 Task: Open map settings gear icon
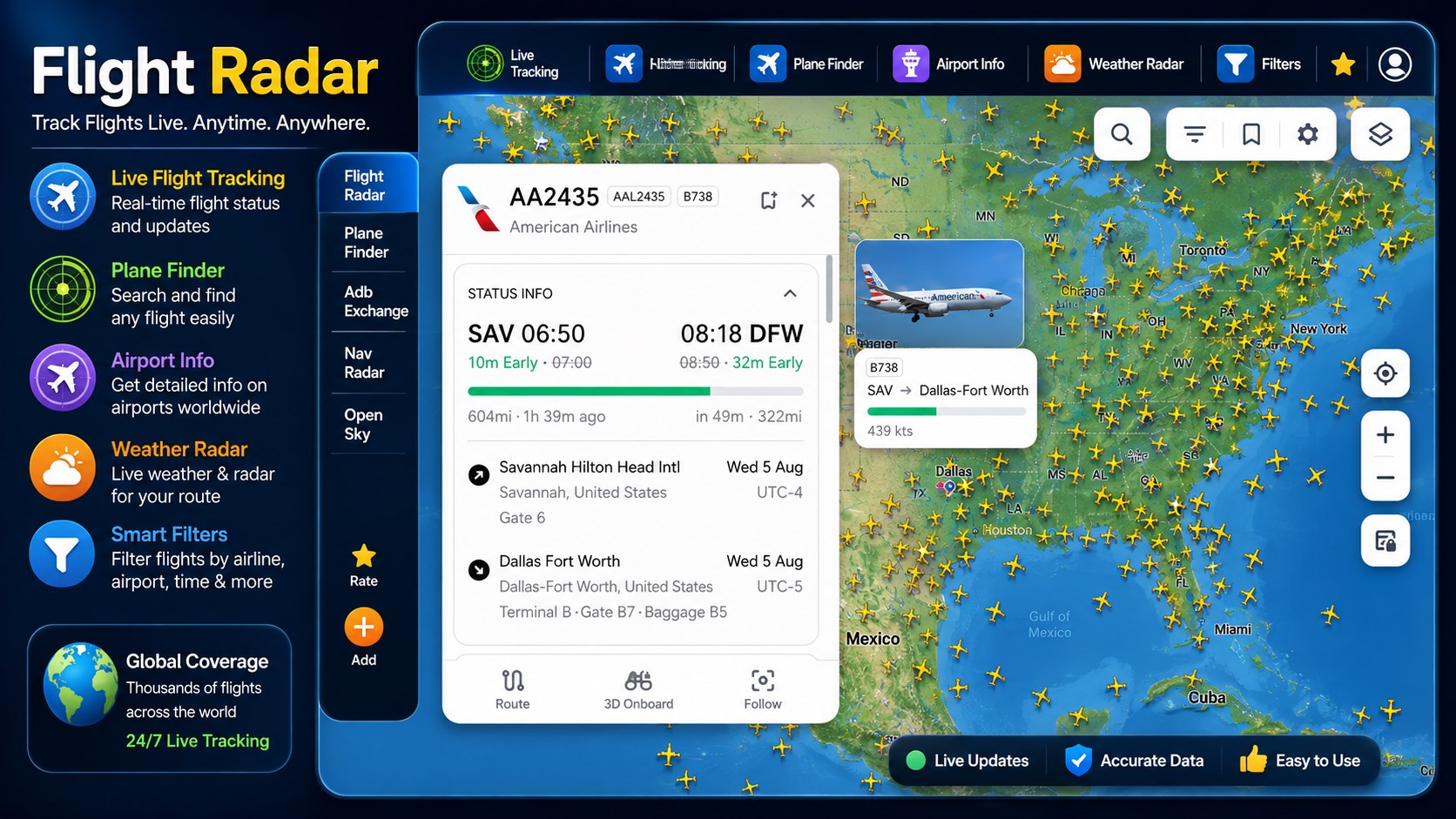click(x=1308, y=134)
